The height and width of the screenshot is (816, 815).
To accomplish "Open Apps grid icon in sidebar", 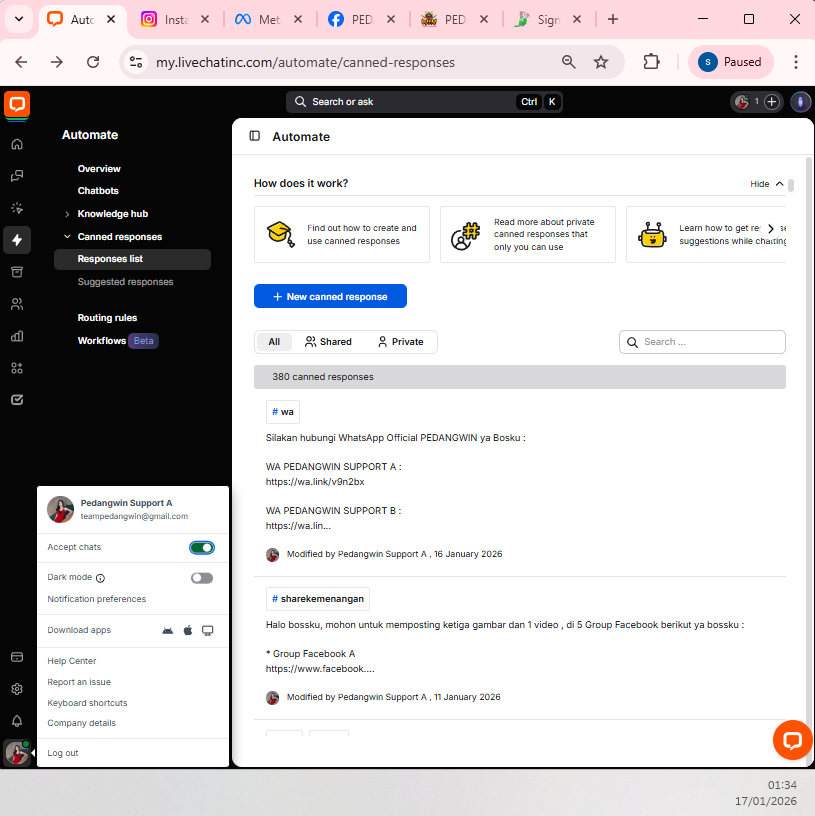I will [17, 368].
